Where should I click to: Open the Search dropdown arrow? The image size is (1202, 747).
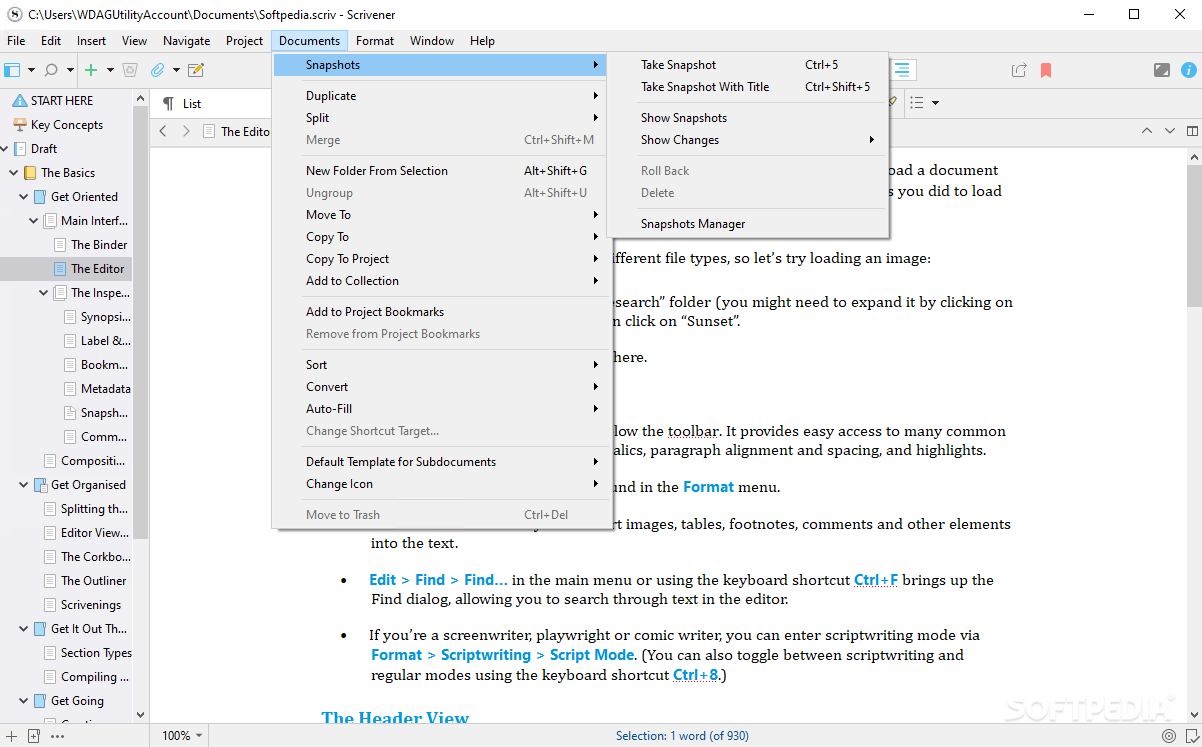click(70, 70)
